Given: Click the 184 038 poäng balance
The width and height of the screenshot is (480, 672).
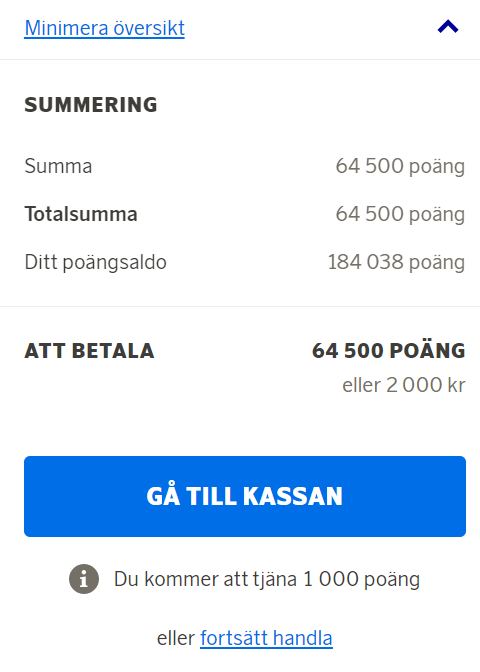Looking at the screenshot, I should [396, 262].
